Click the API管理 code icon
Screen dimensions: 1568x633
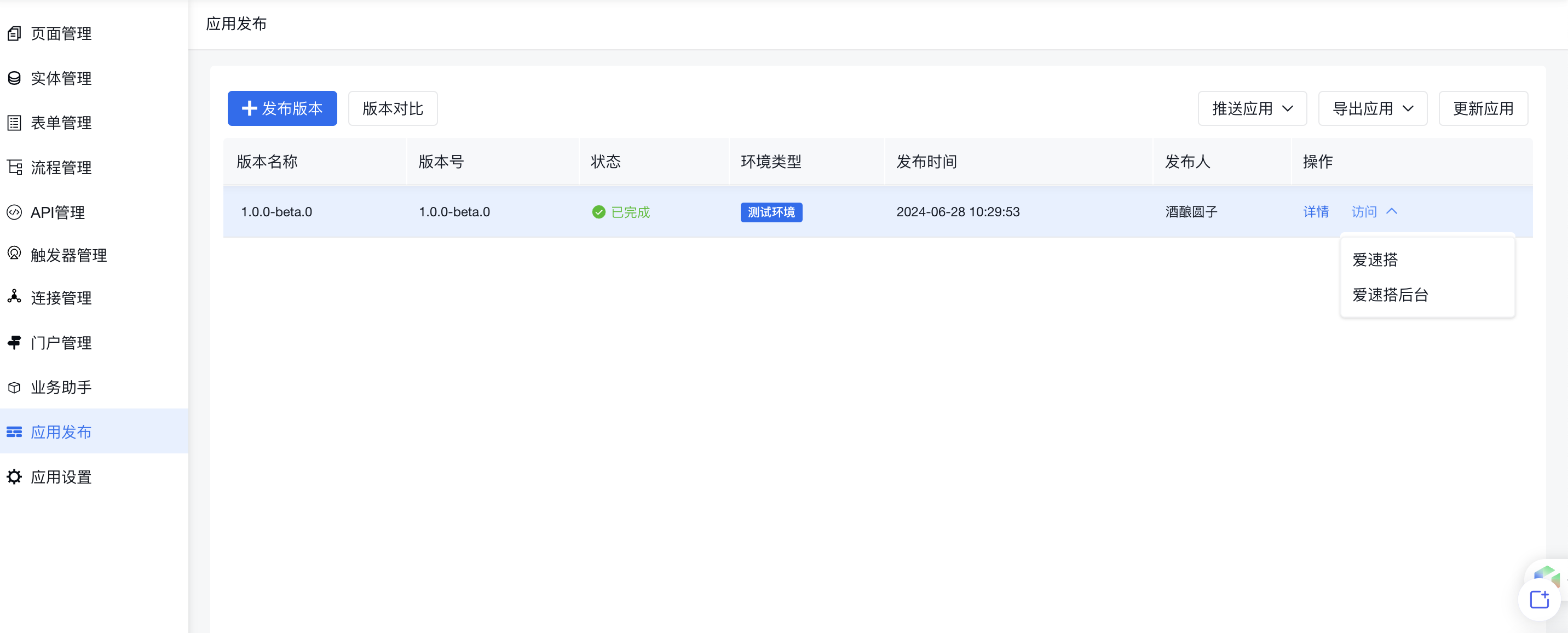14,212
